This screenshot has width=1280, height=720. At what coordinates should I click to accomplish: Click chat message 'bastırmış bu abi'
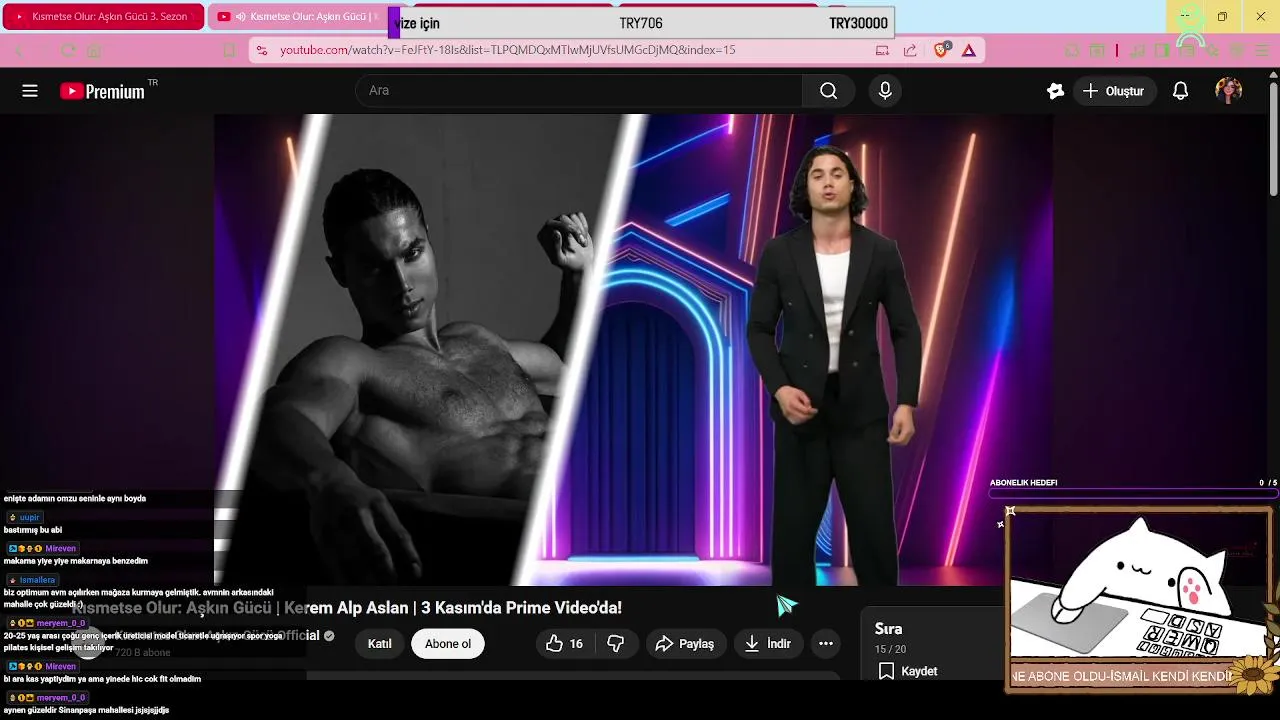(x=33, y=530)
